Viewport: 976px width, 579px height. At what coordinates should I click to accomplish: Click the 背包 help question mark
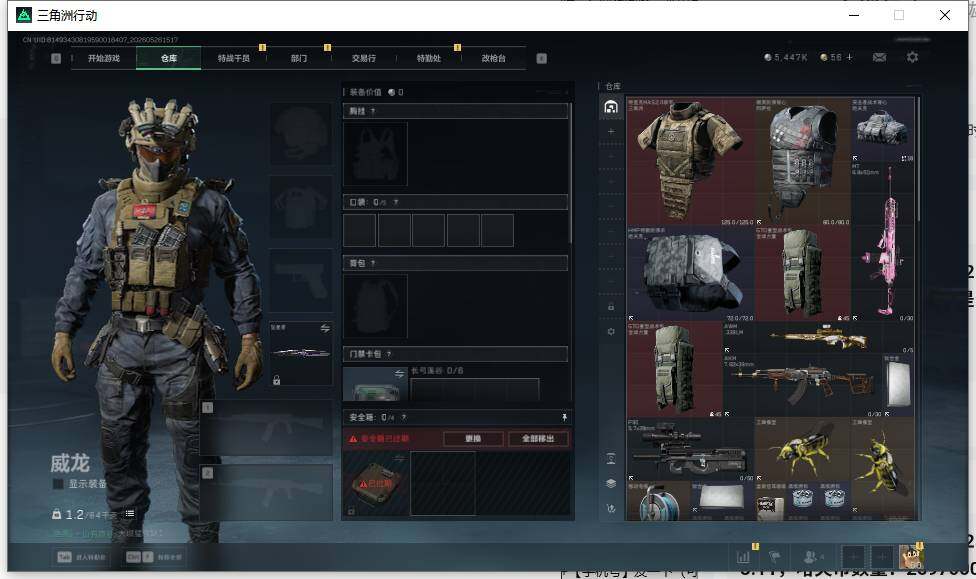(x=373, y=263)
